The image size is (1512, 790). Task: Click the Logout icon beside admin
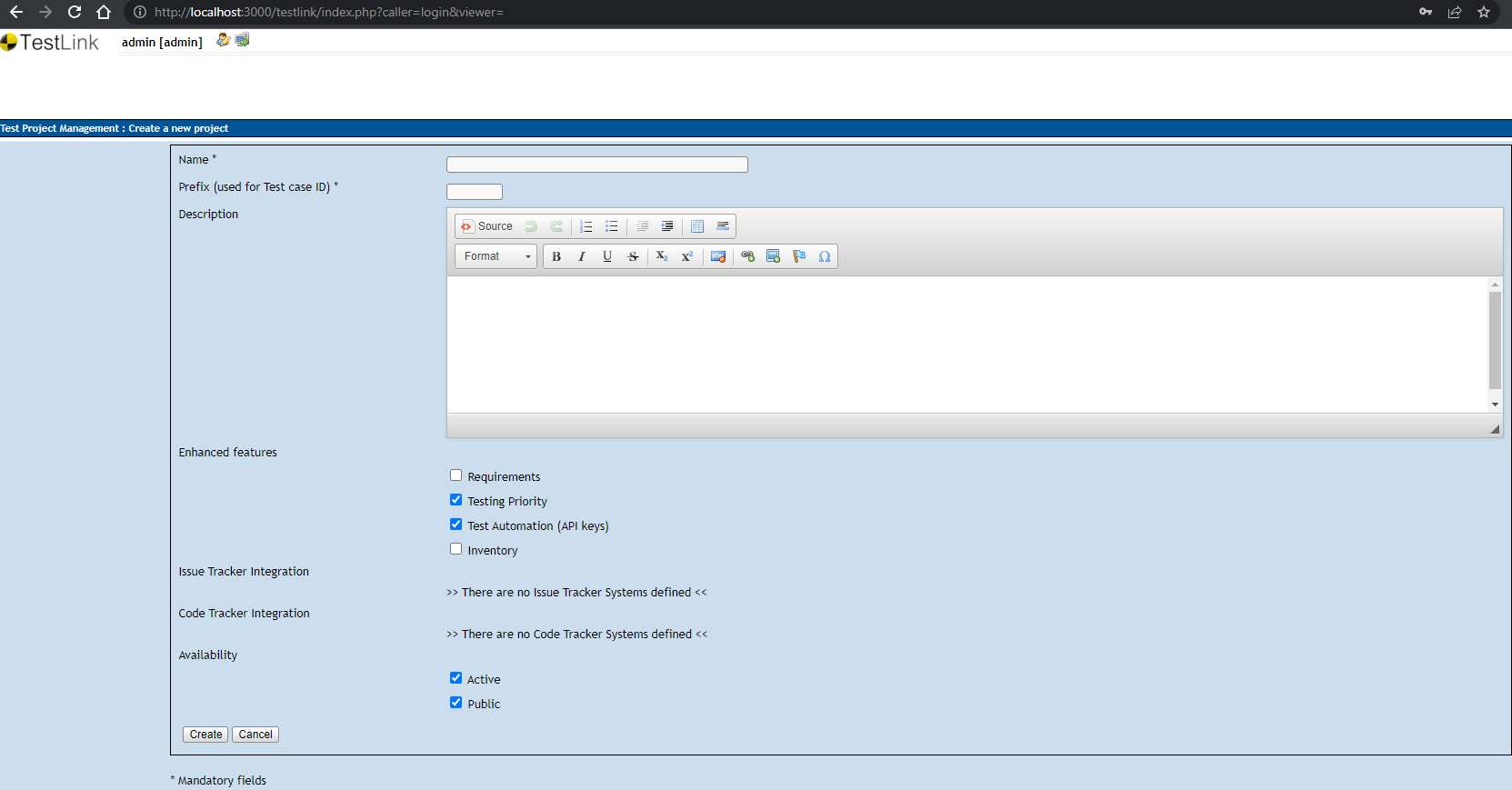[242, 40]
